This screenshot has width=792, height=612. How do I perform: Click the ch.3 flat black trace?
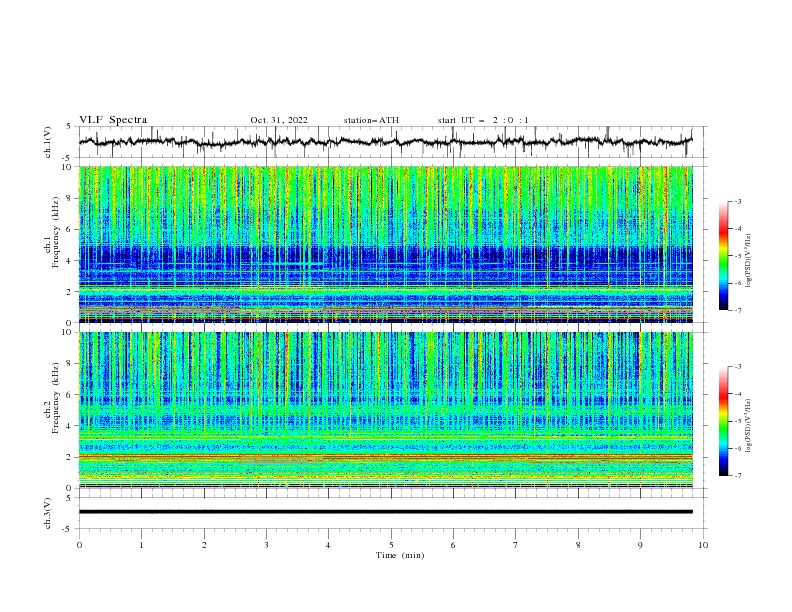pyautogui.click(x=385, y=512)
